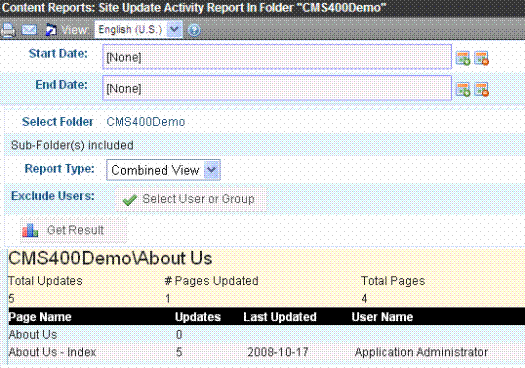Image resolution: width=525 pixels, height=368 pixels.
Task: Clear Start Date with delete calendar icon
Action: (x=481, y=58)
